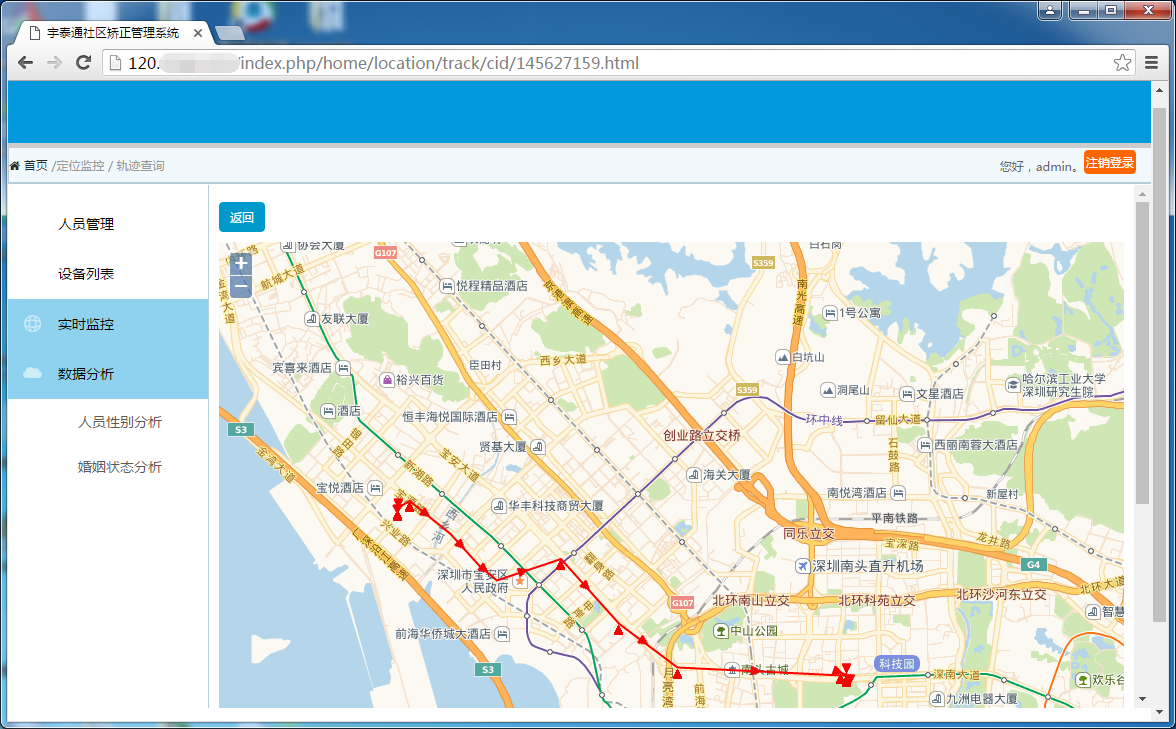The width and height of the screenshot is (1176, 729).
Task: Click the map zoom out minus button
Action: coord(240,287)
